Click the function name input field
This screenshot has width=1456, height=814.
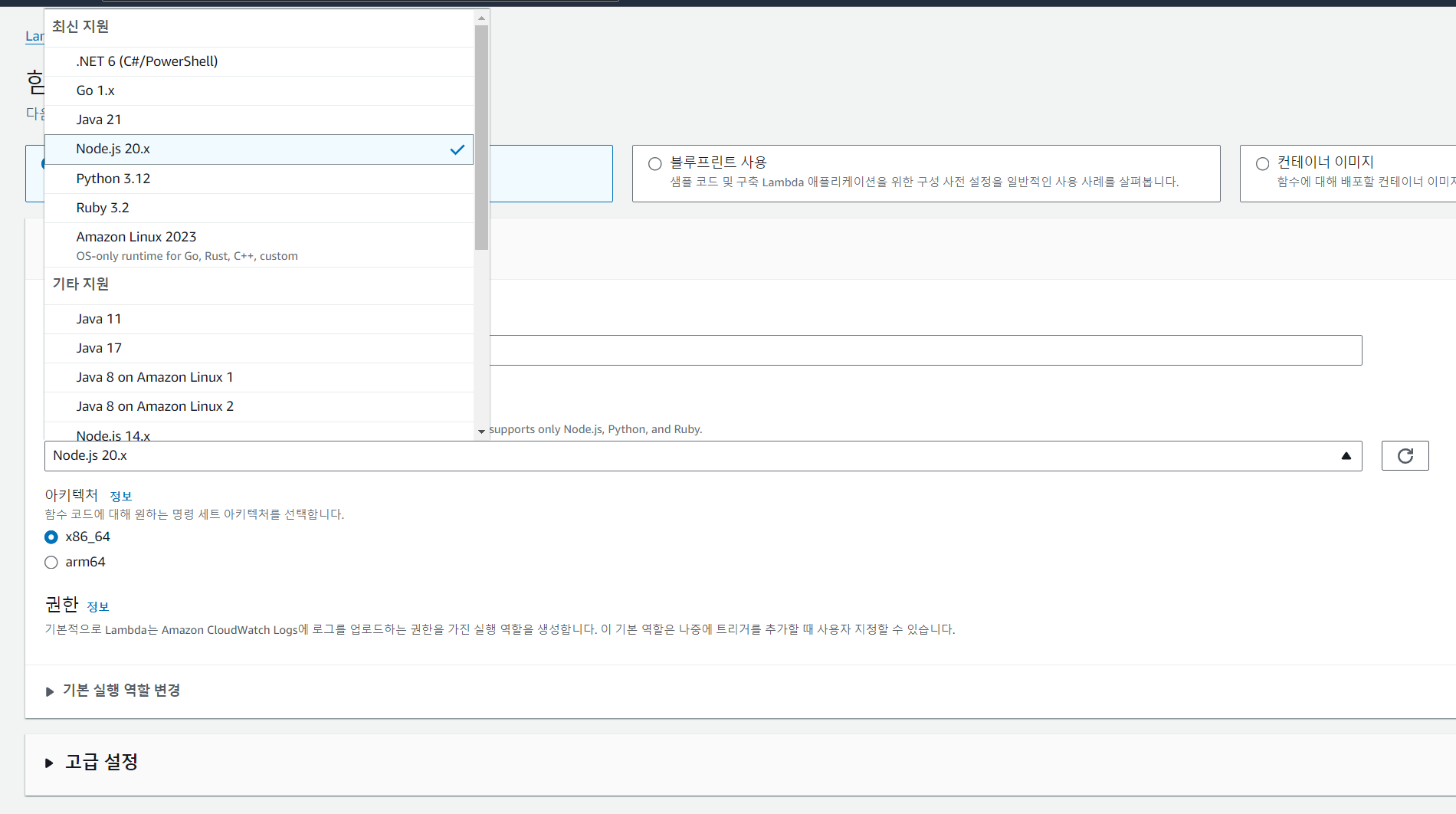click(926, 350)
